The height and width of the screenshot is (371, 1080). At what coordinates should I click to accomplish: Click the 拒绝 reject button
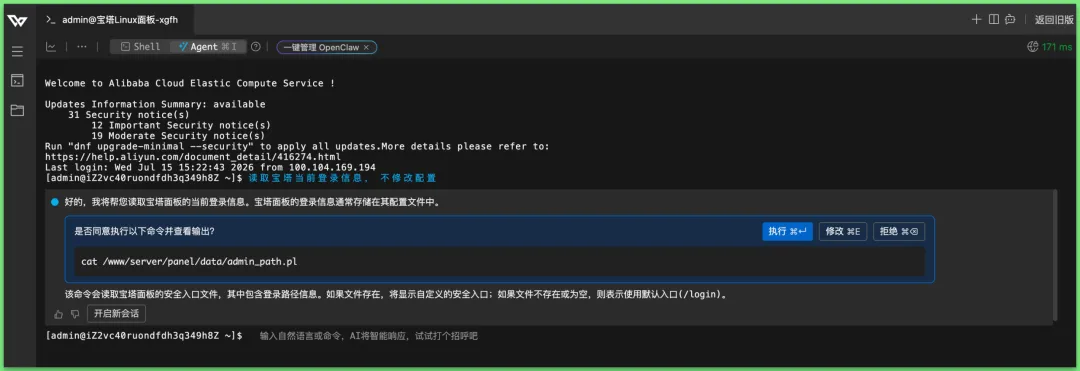(x=899, y=231)
